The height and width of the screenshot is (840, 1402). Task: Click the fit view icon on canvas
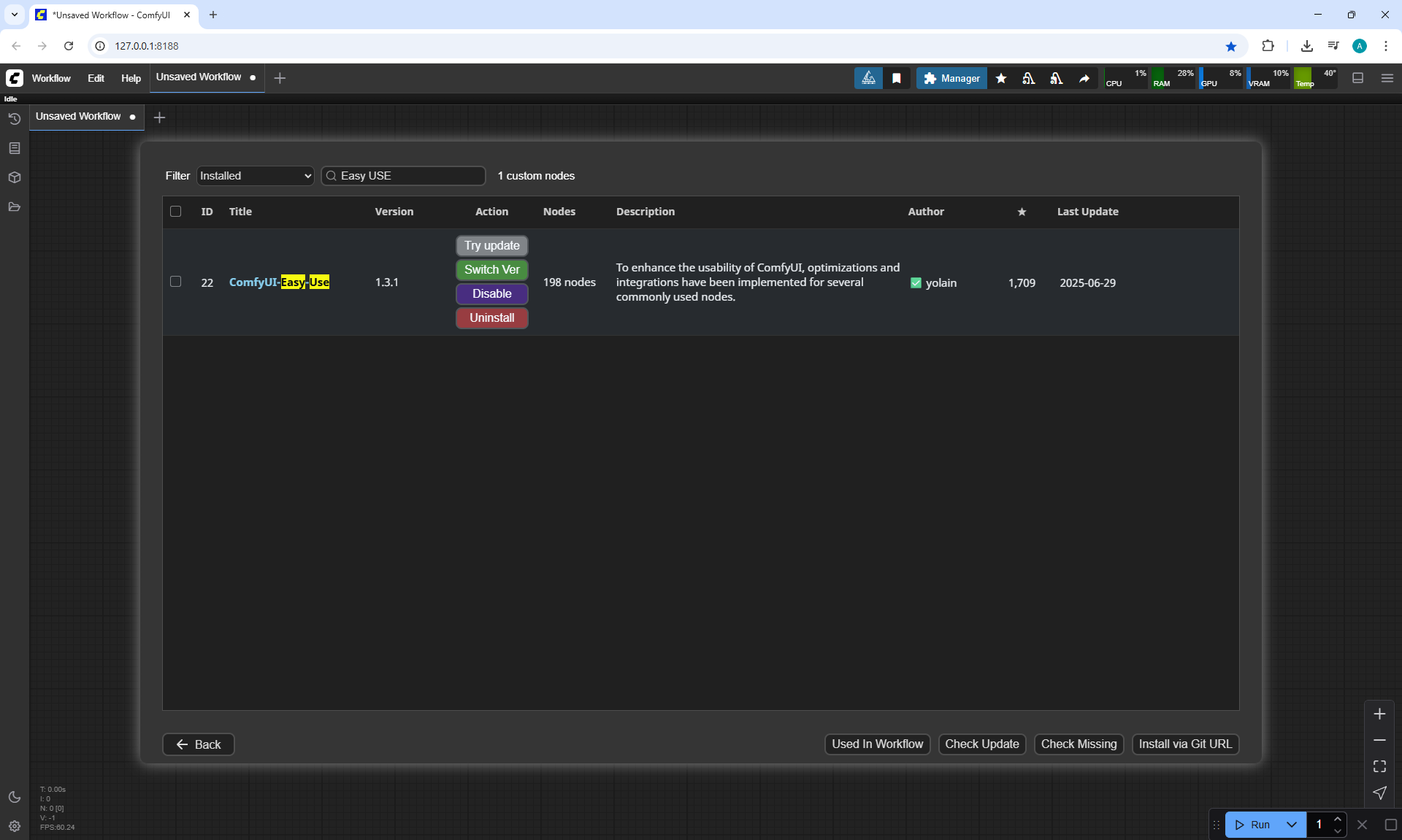point(1379,766)
